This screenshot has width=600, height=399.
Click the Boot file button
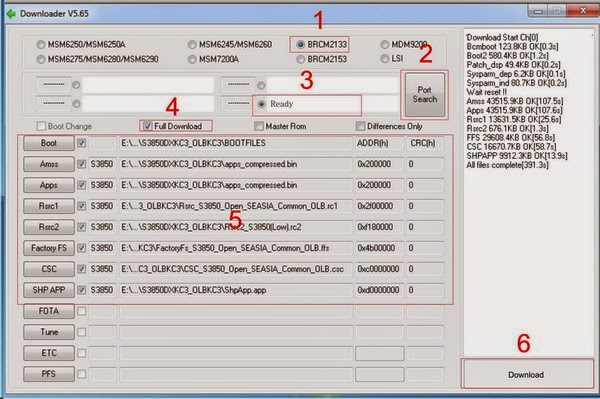click(49, 143)
